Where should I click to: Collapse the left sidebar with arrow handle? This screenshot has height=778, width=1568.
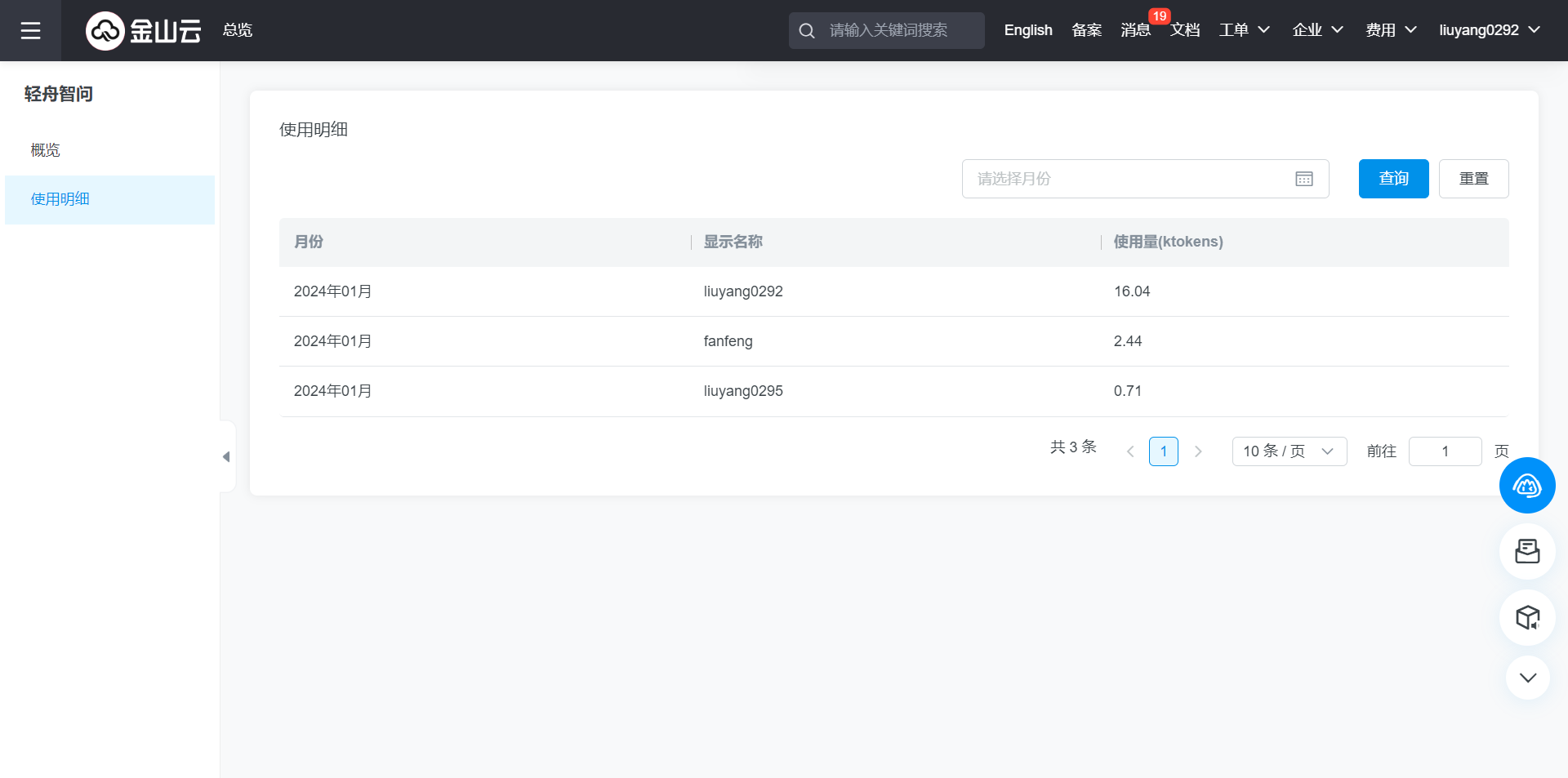[x=226, y=457]
